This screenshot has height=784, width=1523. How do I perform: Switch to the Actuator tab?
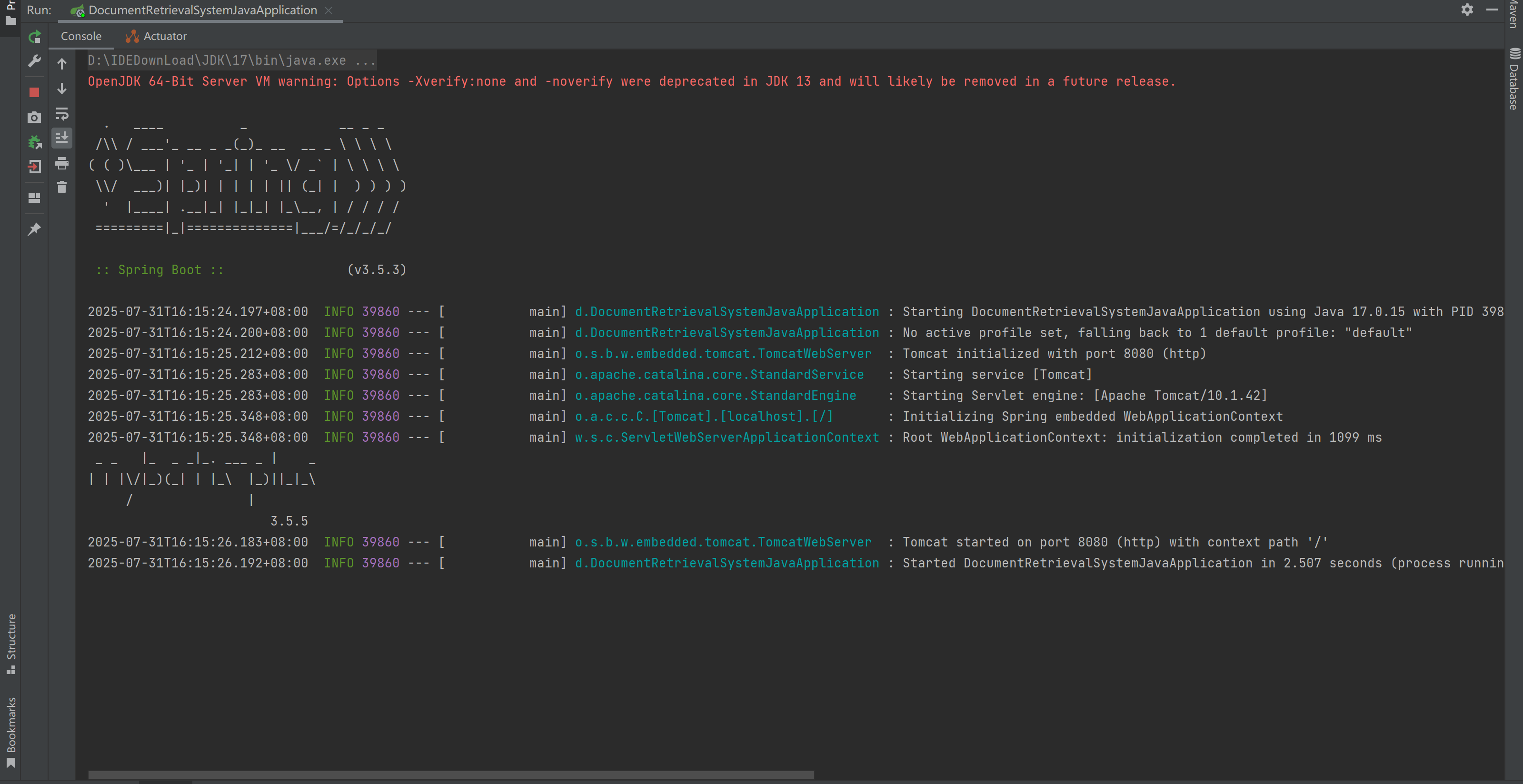pos(157,36)
